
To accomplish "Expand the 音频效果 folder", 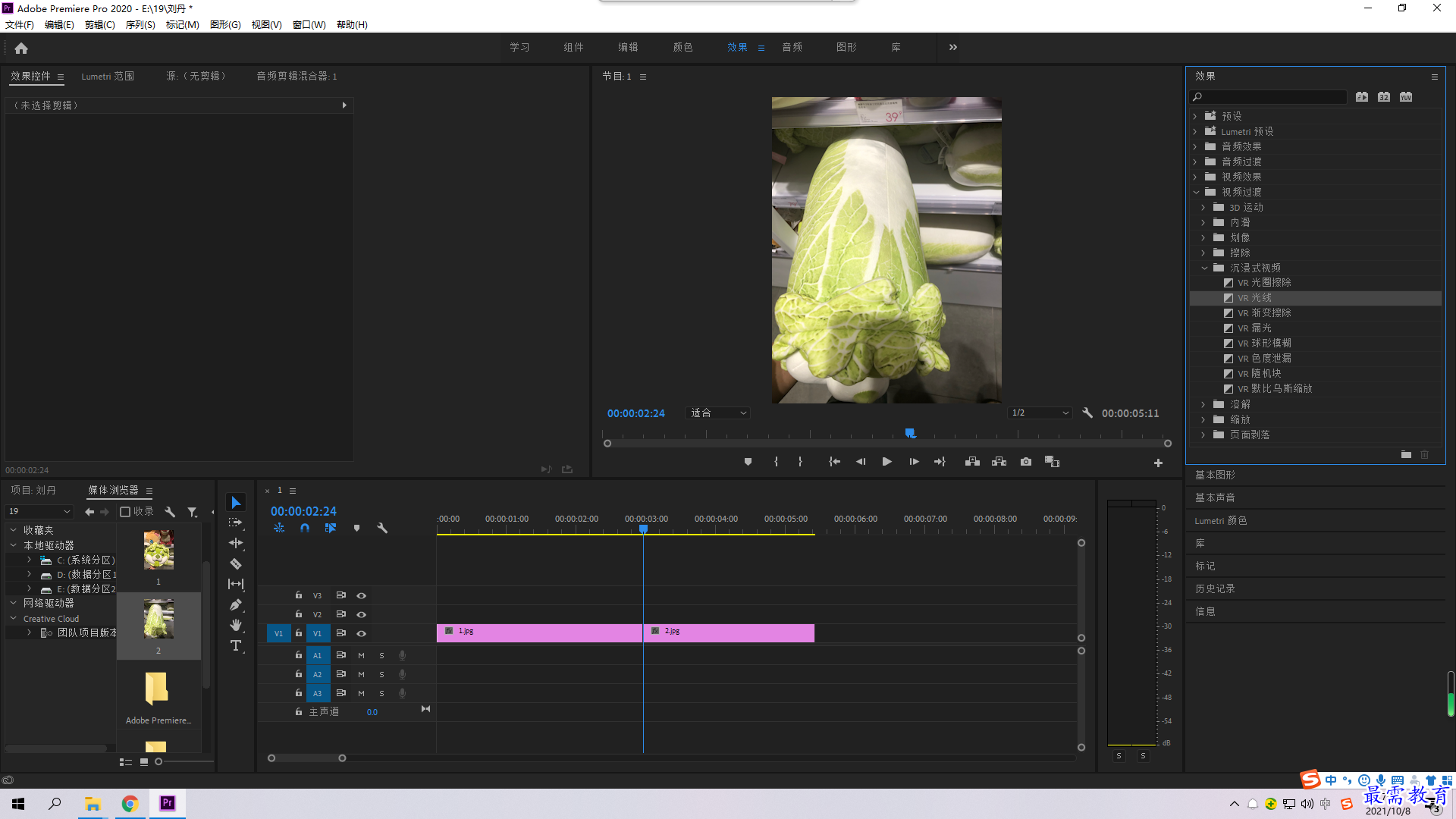I will [x=1195, y=146].
